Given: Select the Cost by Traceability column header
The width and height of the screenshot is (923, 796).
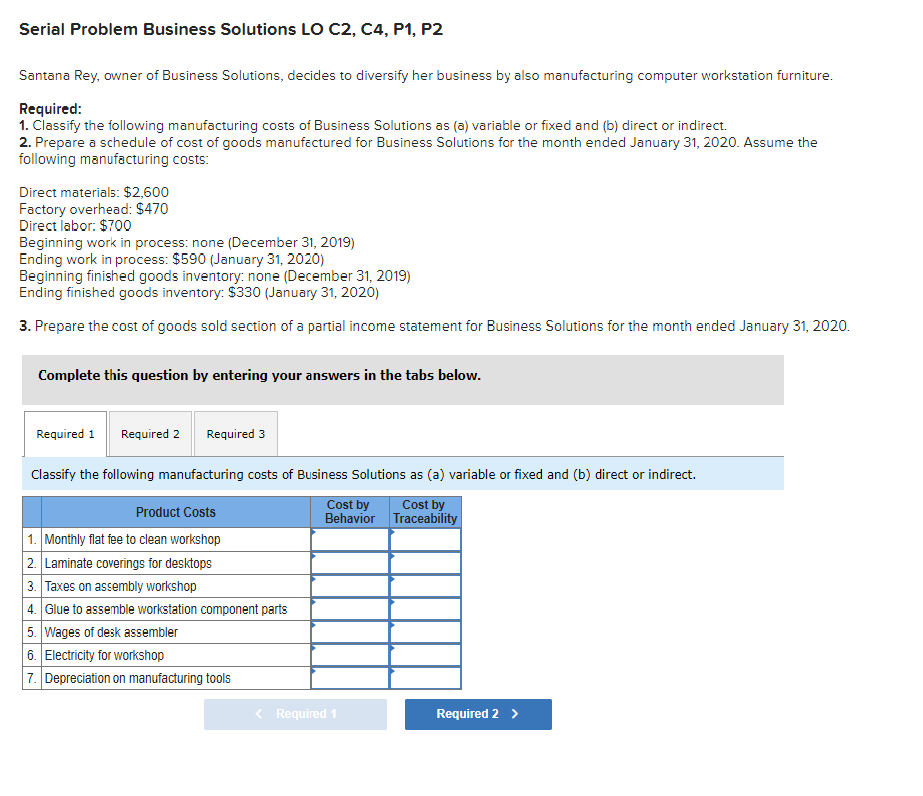Looking at the screenshot, I should click(425, 512).
